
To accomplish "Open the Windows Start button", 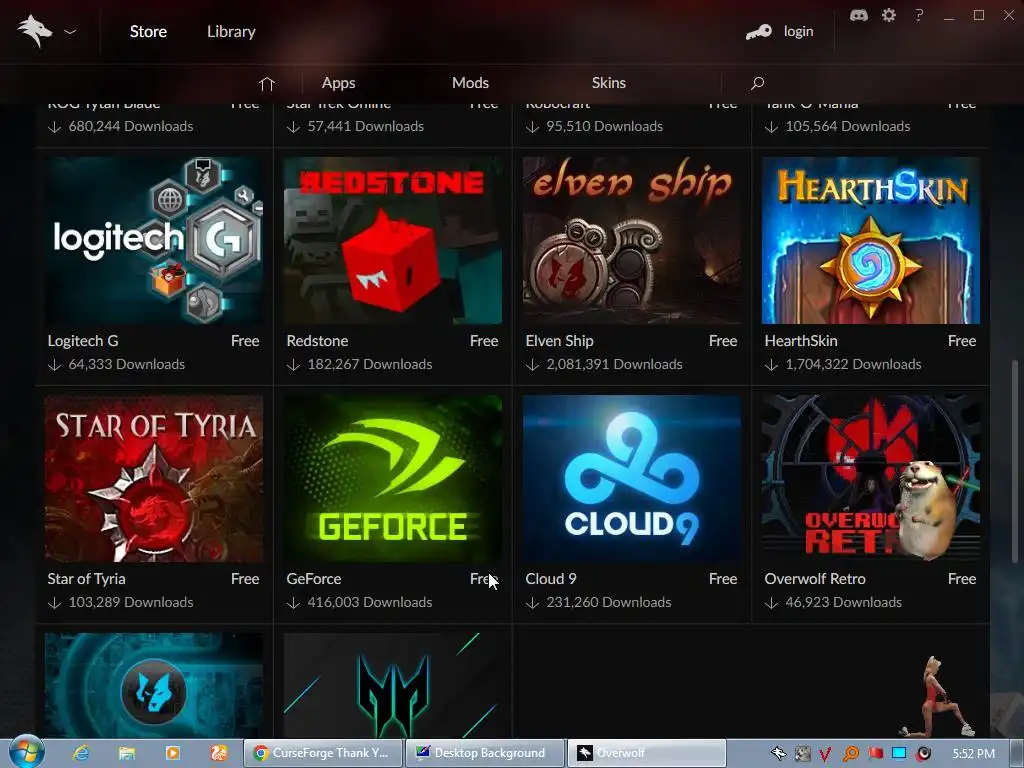I will [x=27, y=753].
